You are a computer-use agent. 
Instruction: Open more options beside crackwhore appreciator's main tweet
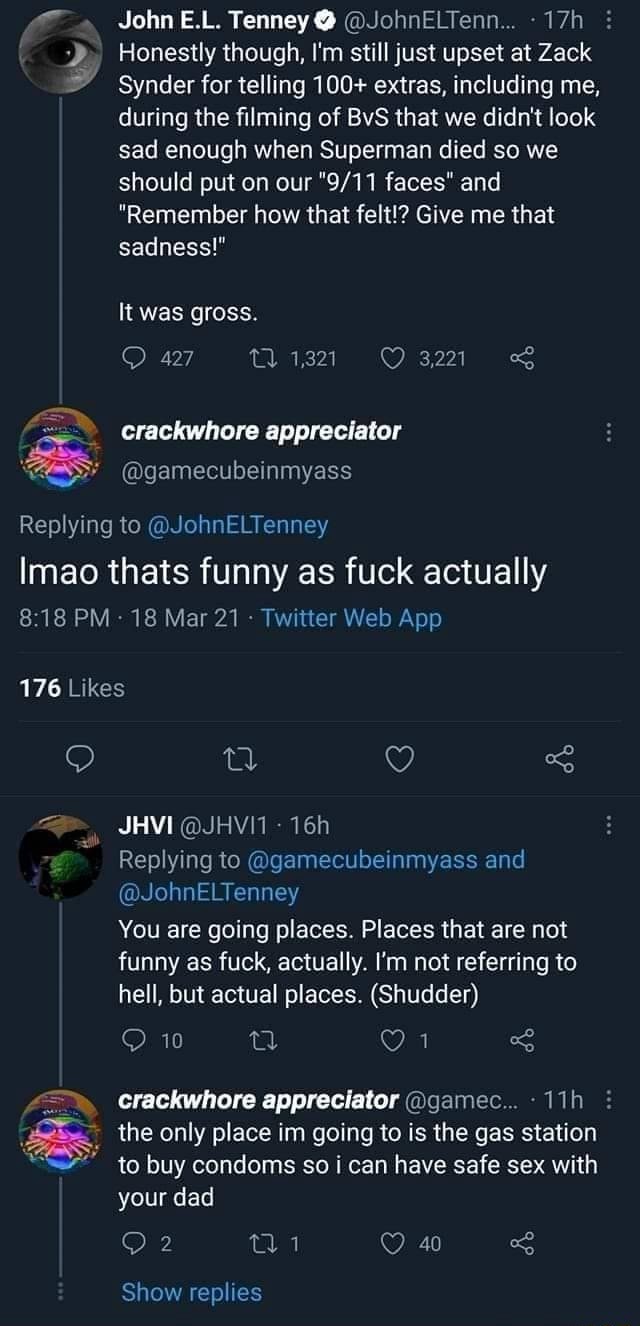coord(610,434)
